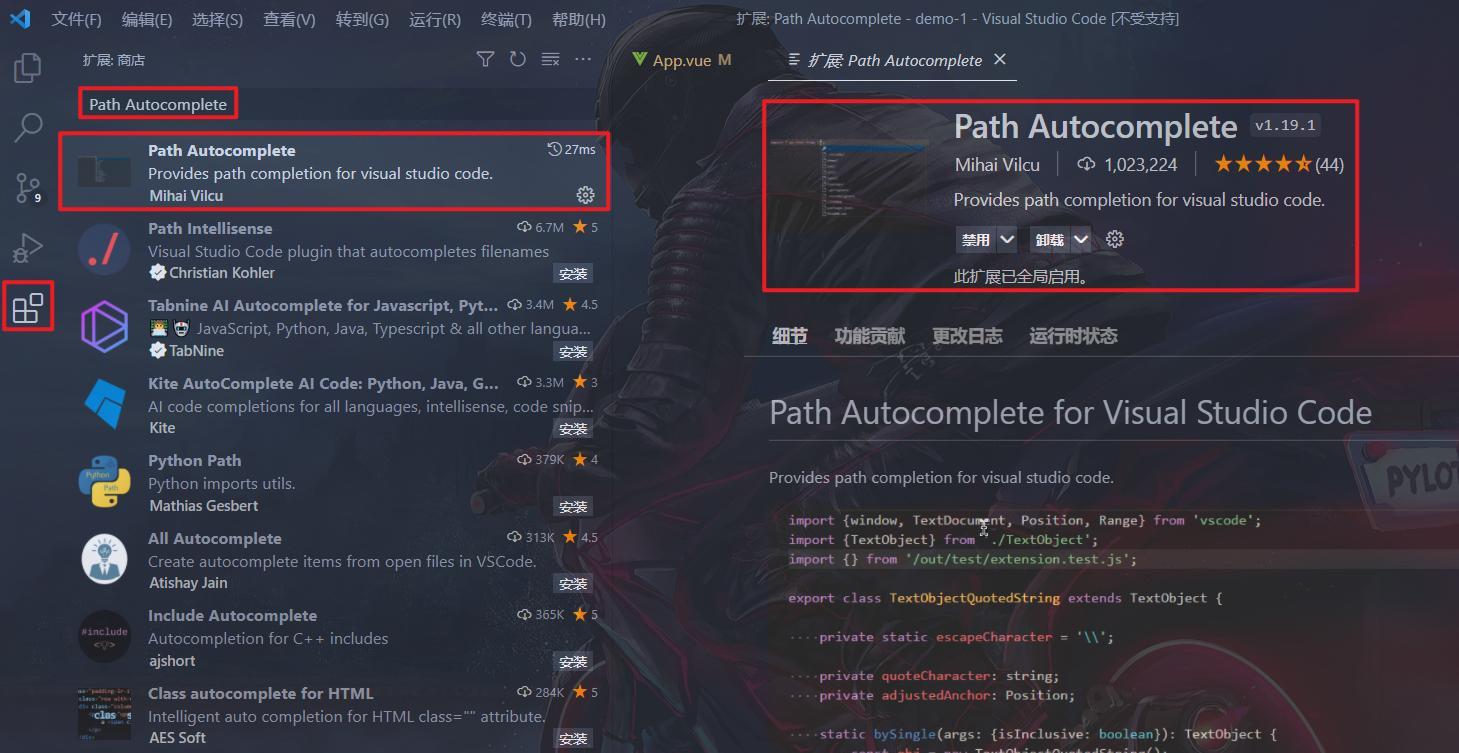Open the Explorer in the activity bar
The height and width of the screenshot is (753, 1459).
point(26,67)
